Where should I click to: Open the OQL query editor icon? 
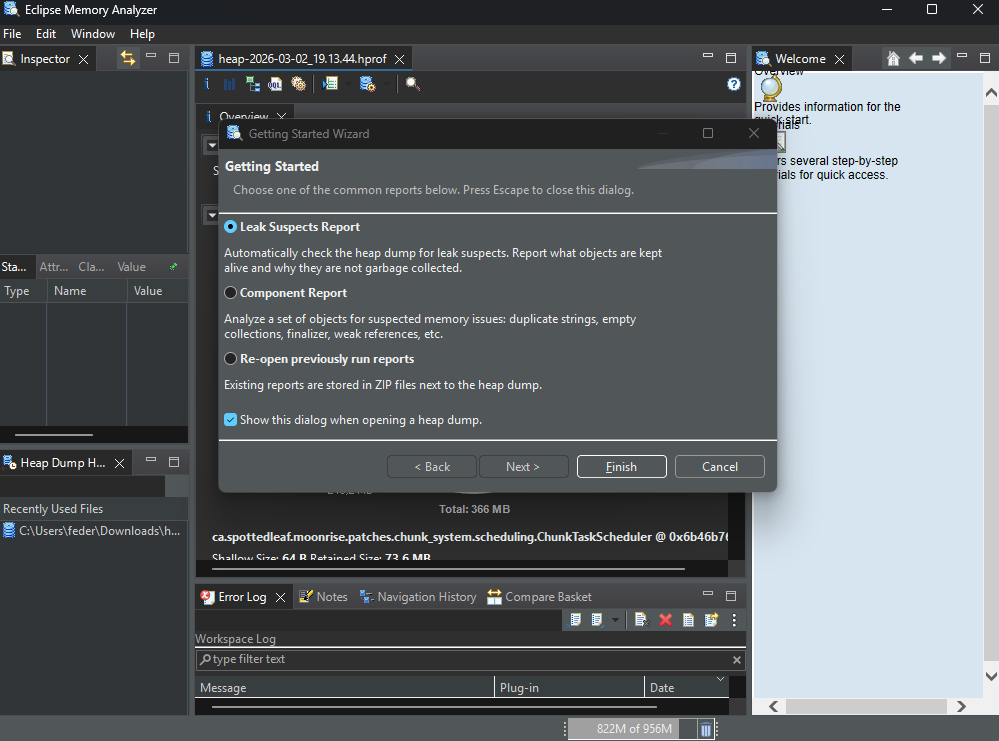pyautogui.click(x=275, y=84)
